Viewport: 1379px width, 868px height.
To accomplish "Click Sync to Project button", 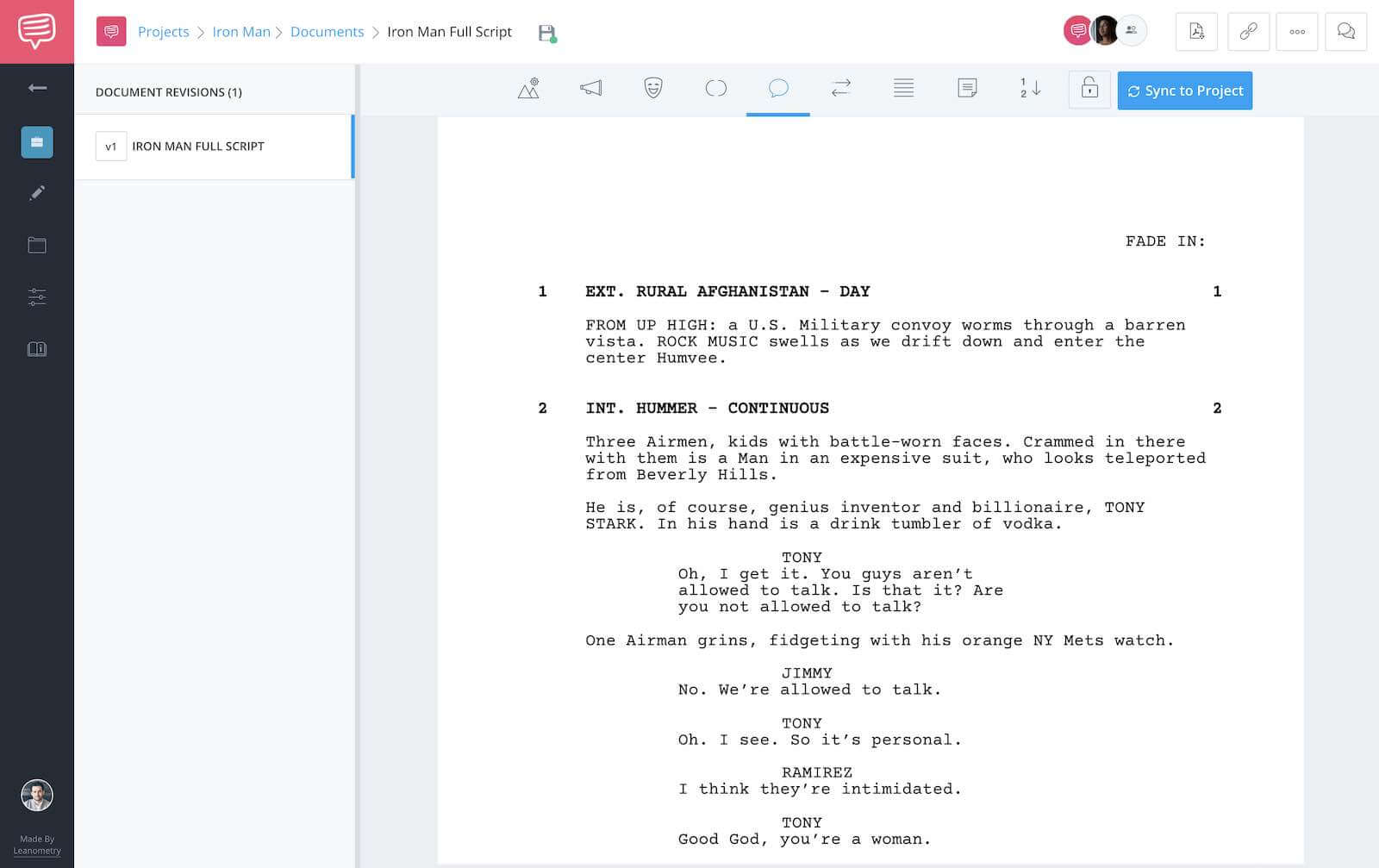I will pos(1185,91).
